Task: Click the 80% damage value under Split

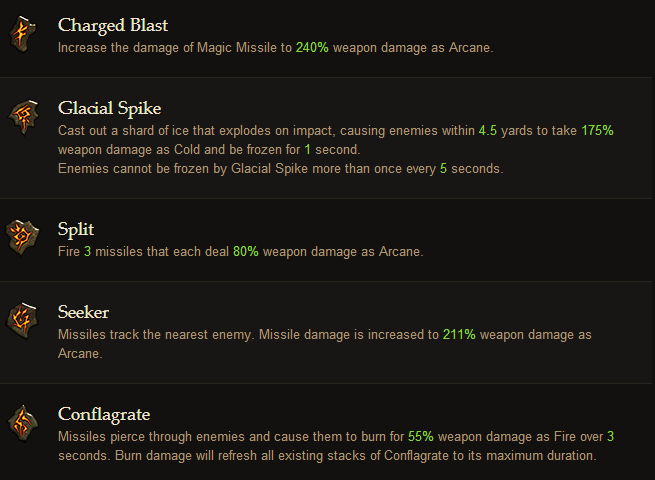Action: coord(246,251)
